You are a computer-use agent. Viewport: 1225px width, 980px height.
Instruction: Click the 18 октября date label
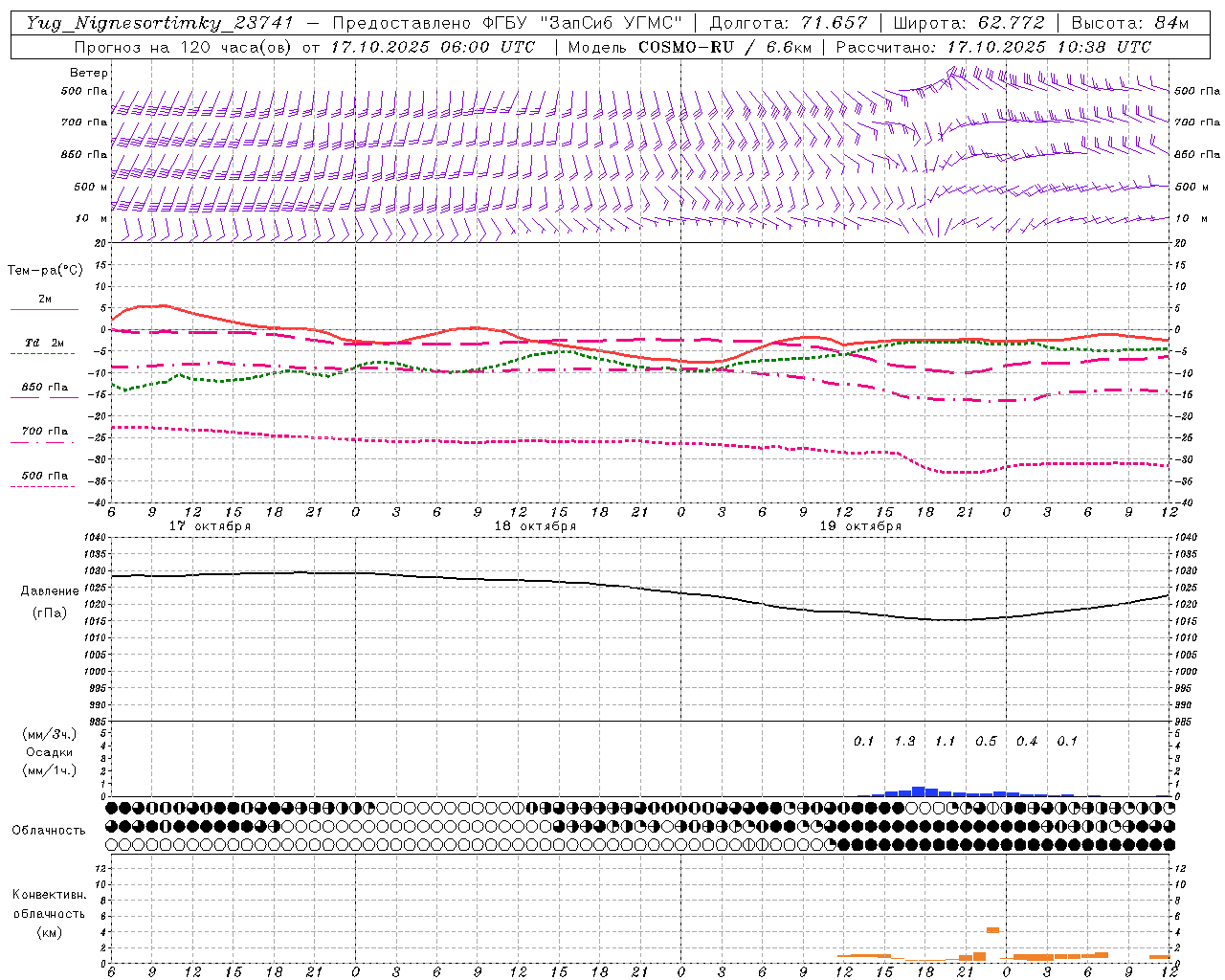tap(535, 526)
